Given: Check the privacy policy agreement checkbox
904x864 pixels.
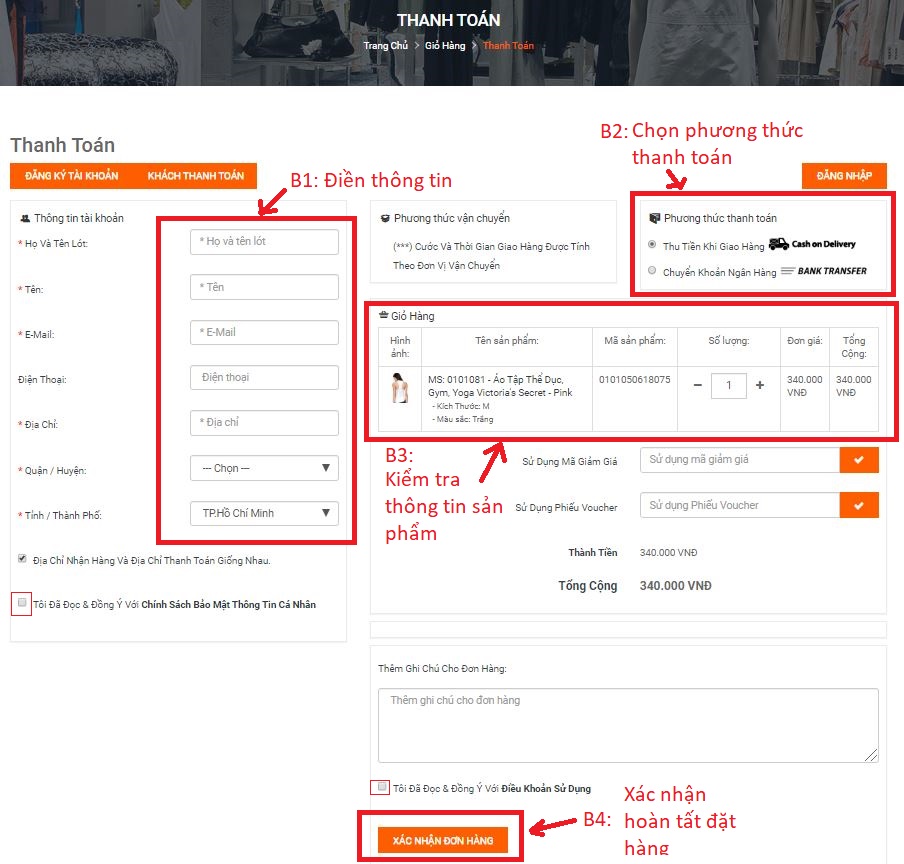Looking at the screenshot, I should [22, 603].
